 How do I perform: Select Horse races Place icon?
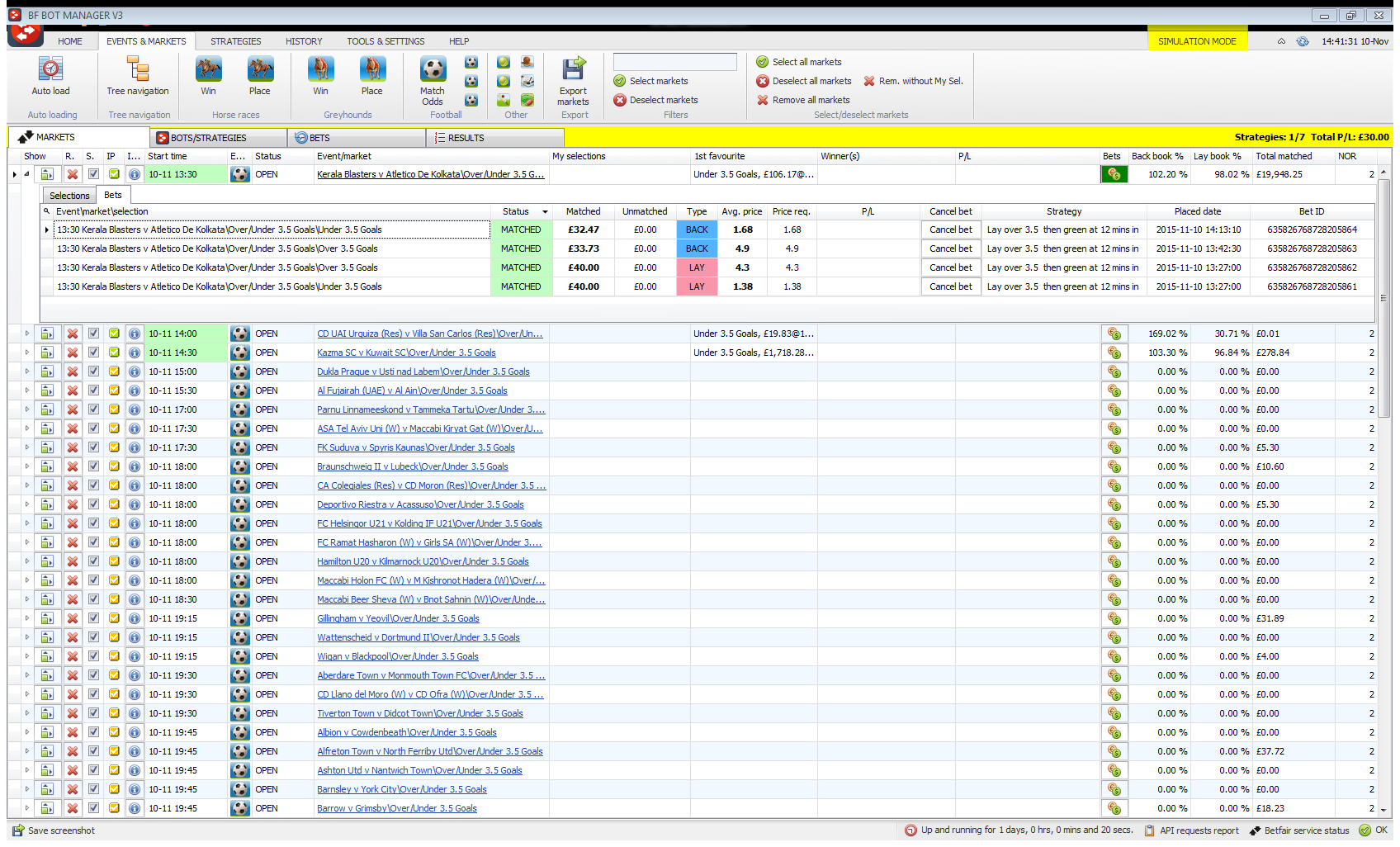coord(260,69)
